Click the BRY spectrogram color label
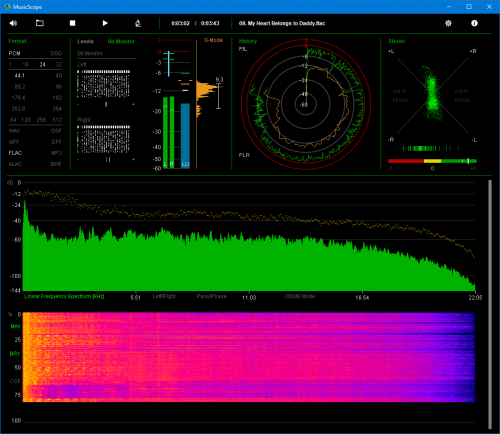 point(15,354)
